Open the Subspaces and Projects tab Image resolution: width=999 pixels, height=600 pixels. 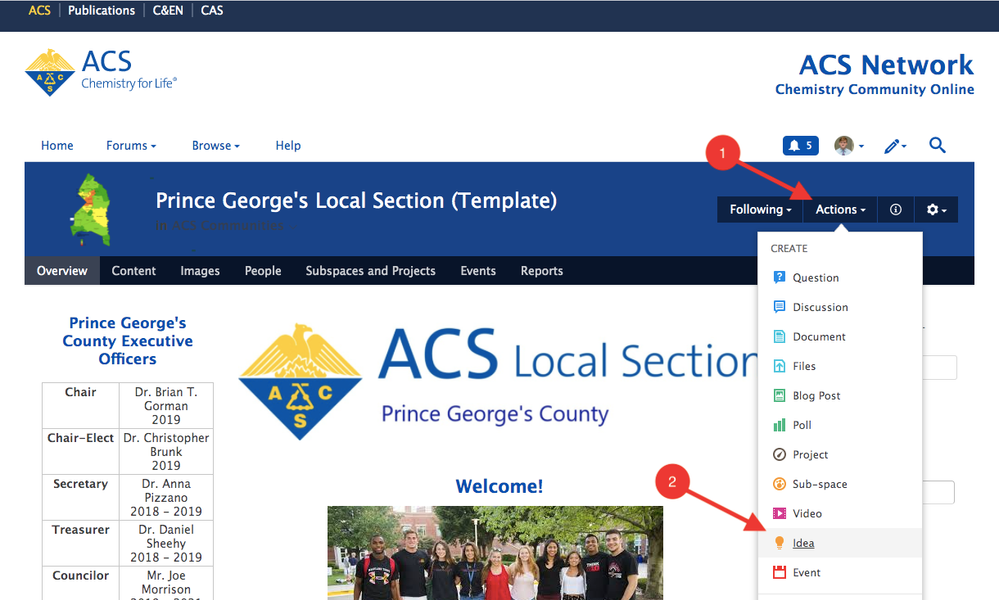(370, 271)
